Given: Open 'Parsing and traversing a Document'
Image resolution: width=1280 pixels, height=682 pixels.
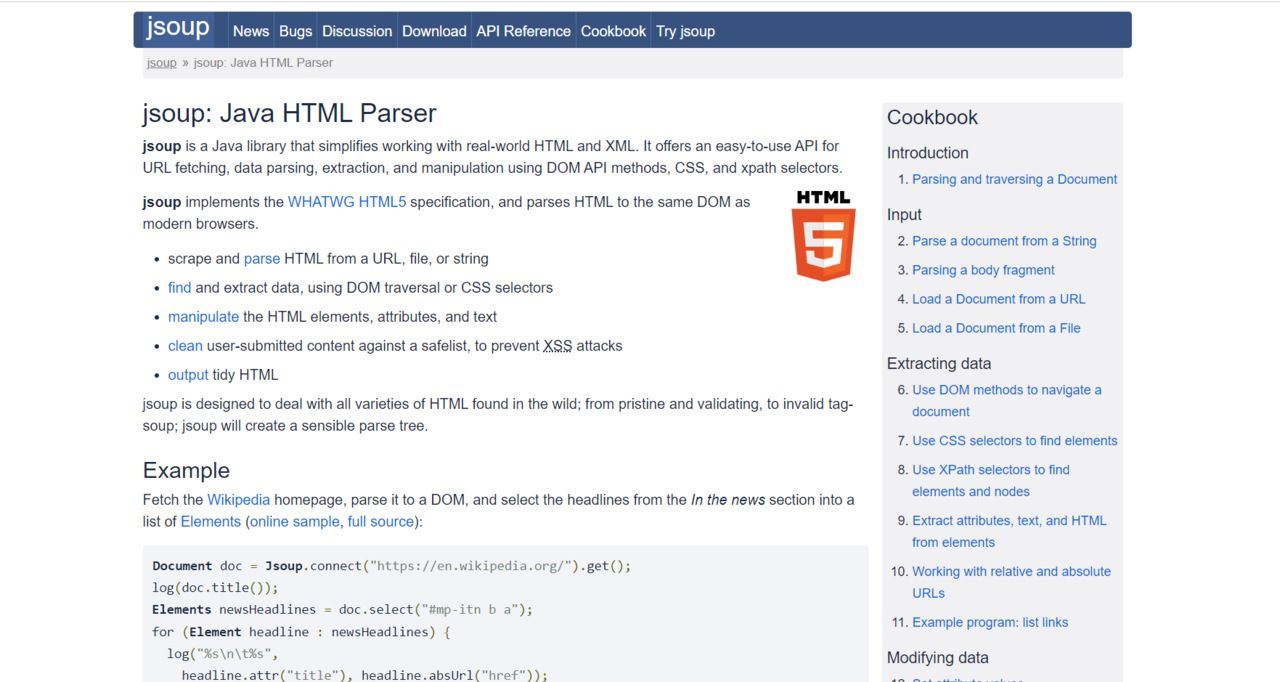Looking at the screenshot, I should [x=1014, y=179].
